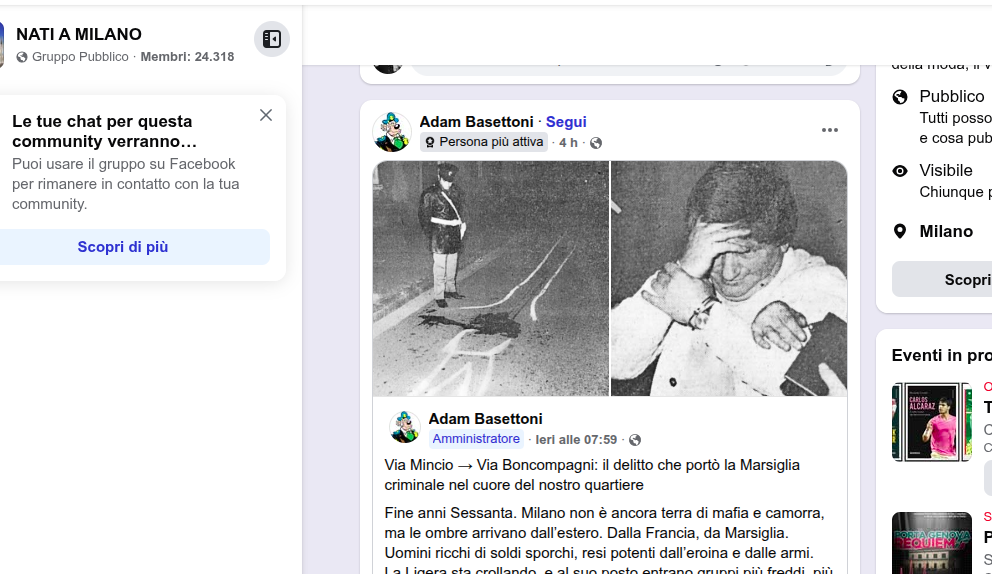The image size is (992, 574).
Task: Click the 'Adam Basettoni' name in shared post
Action: pyautogui.click(x=485, y=418)
